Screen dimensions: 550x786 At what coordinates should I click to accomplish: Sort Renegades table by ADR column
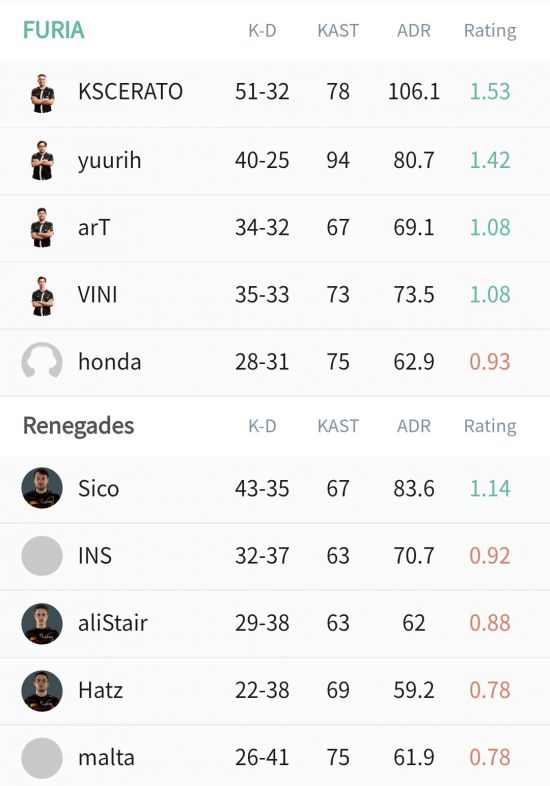[x=414, y=426]
